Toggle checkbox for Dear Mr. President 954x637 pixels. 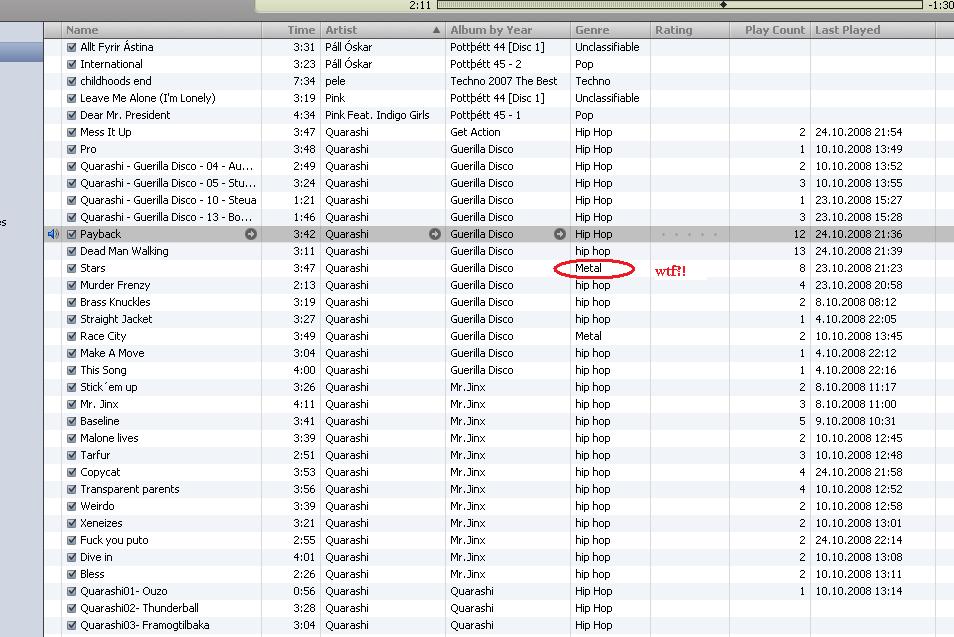pyautogui.click(x=71, y=115)
